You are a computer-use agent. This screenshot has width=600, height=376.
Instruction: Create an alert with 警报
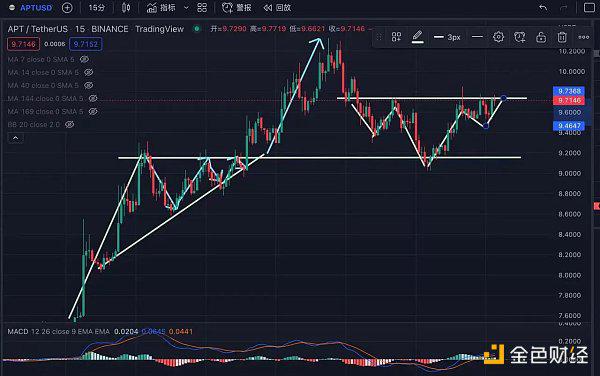[x=236, y=8]
